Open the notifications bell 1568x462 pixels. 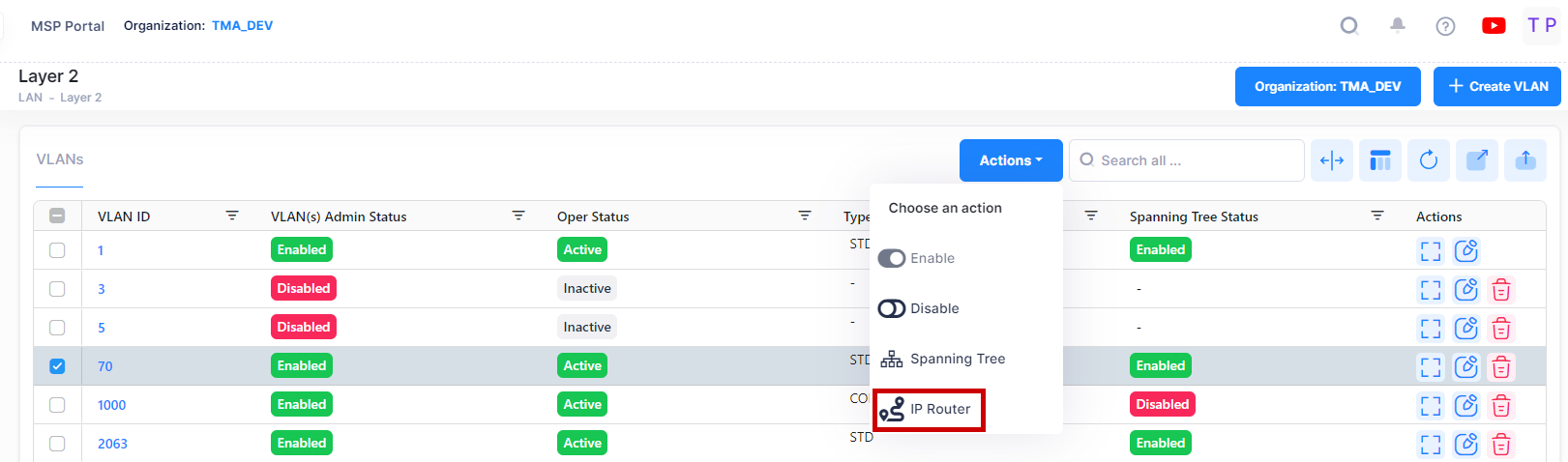[1398, 26]
